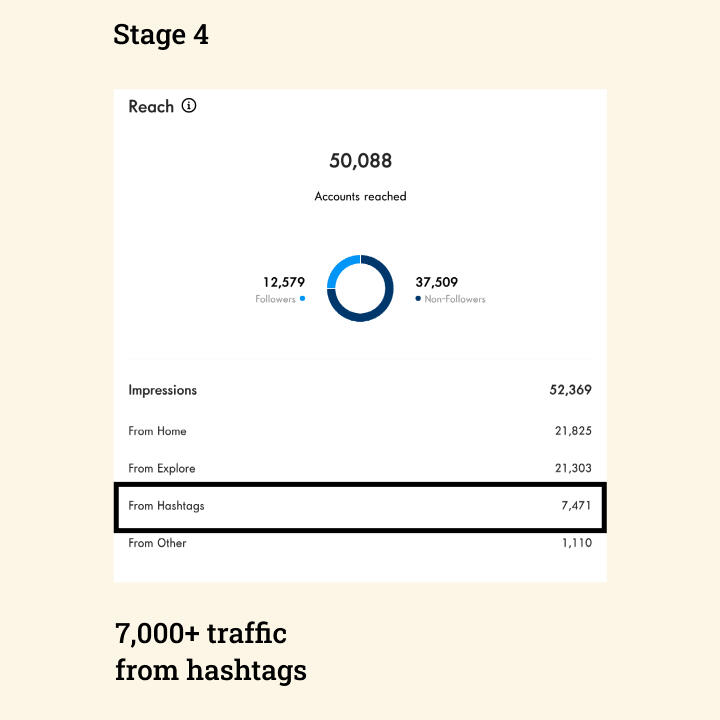Click the From Explore row label
This screenshot has height=720, width=720.
(x=162, y=468)
